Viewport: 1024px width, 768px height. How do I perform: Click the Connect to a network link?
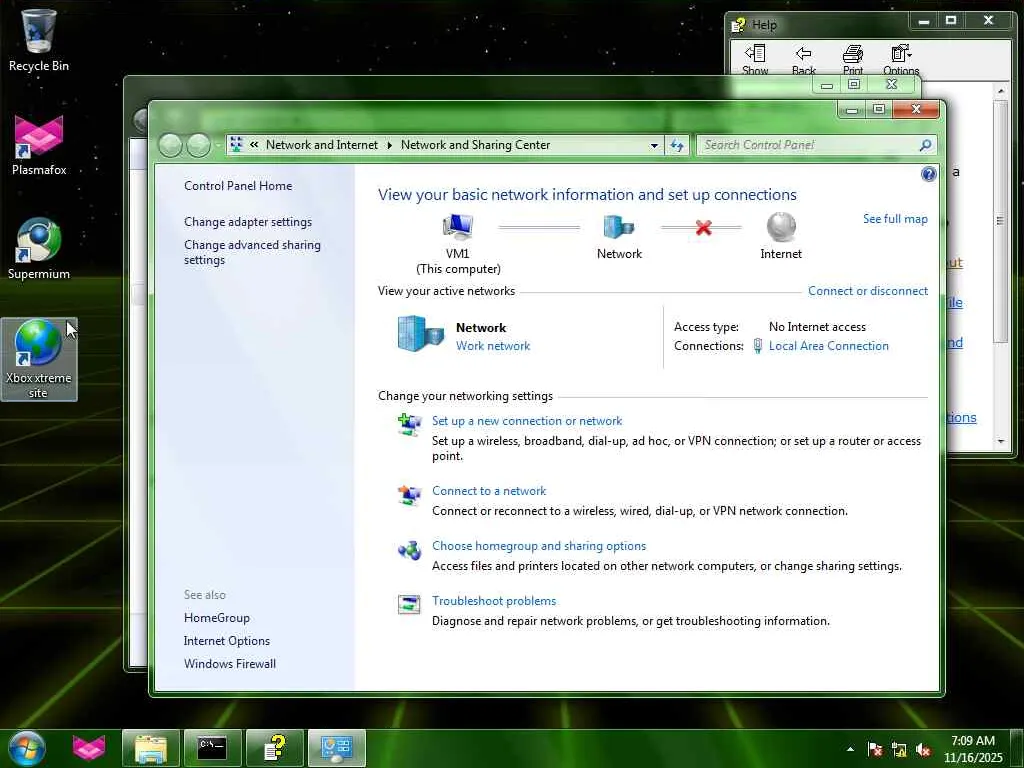[488, 491]
